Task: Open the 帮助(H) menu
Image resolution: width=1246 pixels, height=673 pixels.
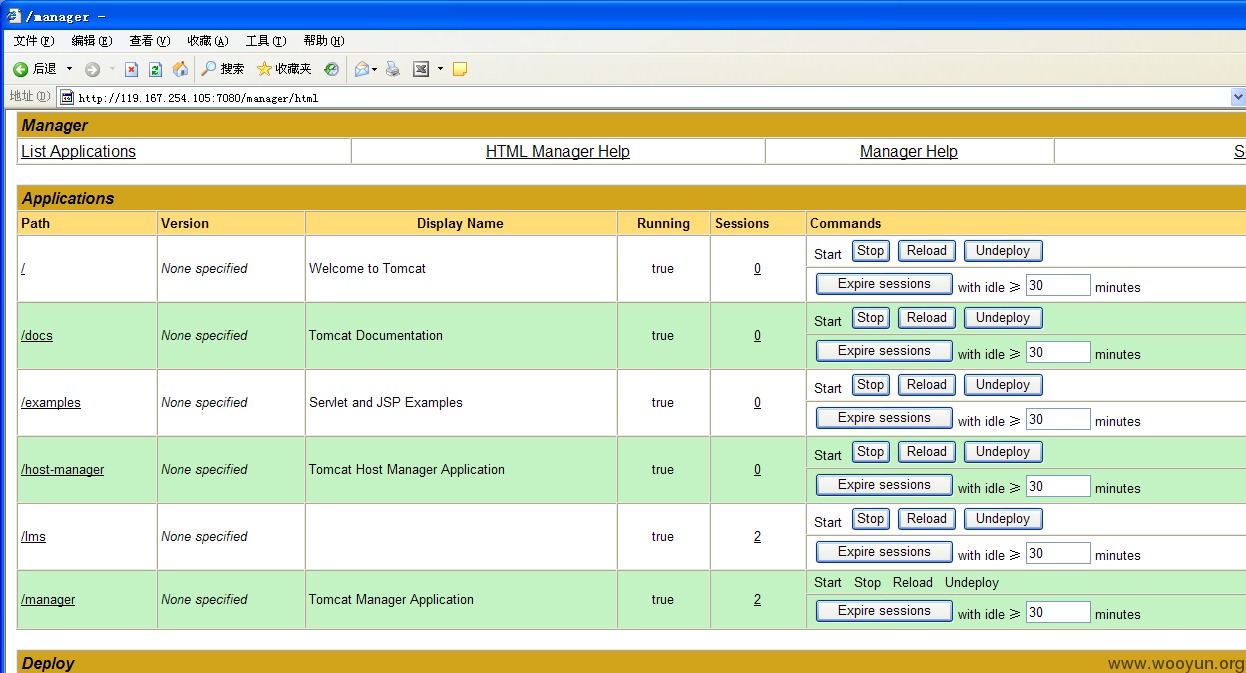Action: [324, 41]
